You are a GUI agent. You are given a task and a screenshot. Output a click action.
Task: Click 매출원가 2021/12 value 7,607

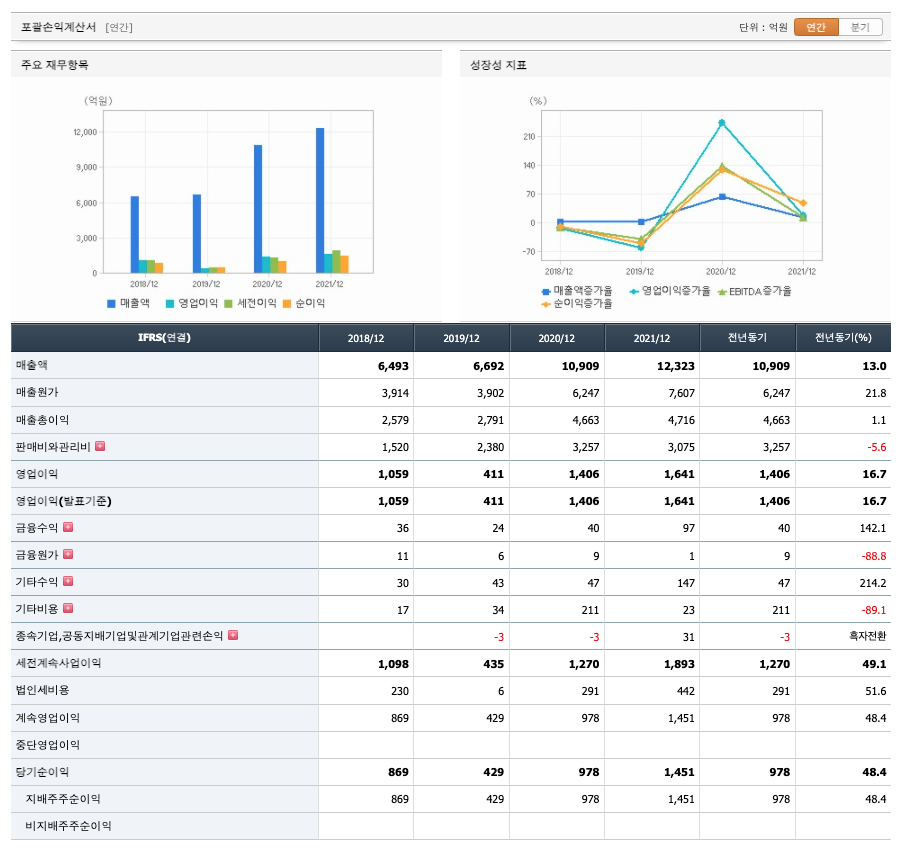(x=681, y=393)
